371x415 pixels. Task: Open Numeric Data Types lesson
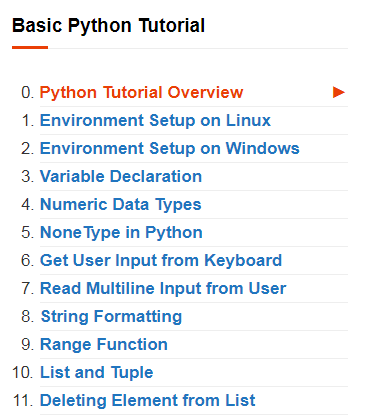click(x=121, y=204)
